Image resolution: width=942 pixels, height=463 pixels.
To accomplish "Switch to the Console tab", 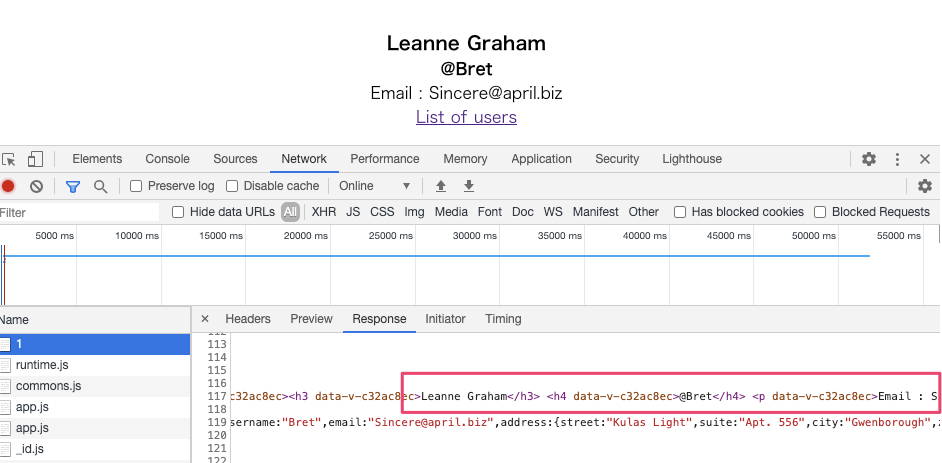I will pyautogui.click(x=167, y=159).
